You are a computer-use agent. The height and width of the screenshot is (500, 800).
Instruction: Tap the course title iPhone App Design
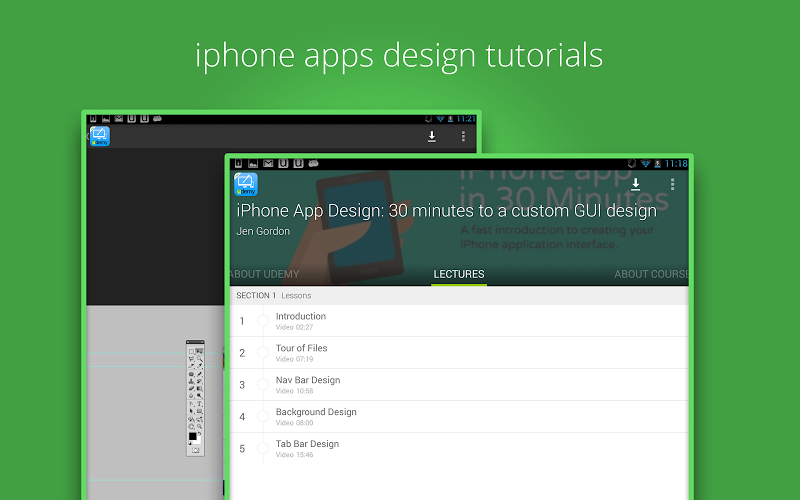(x=446, y=211)
